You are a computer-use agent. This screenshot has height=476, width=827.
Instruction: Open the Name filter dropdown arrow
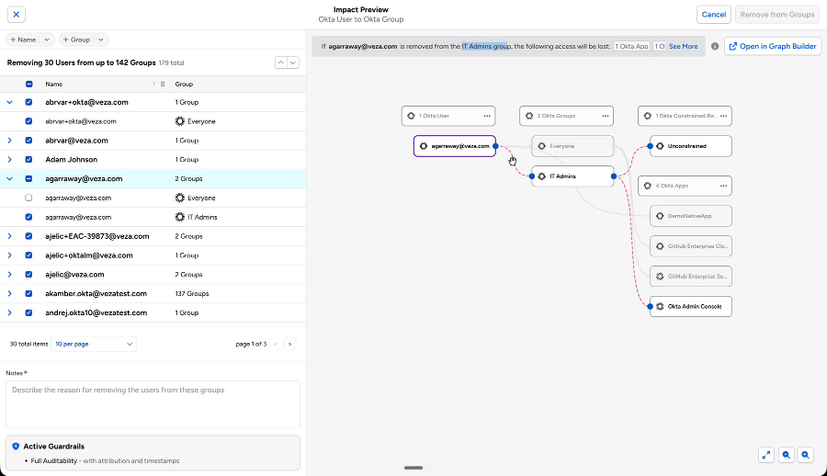pos(47,40)
